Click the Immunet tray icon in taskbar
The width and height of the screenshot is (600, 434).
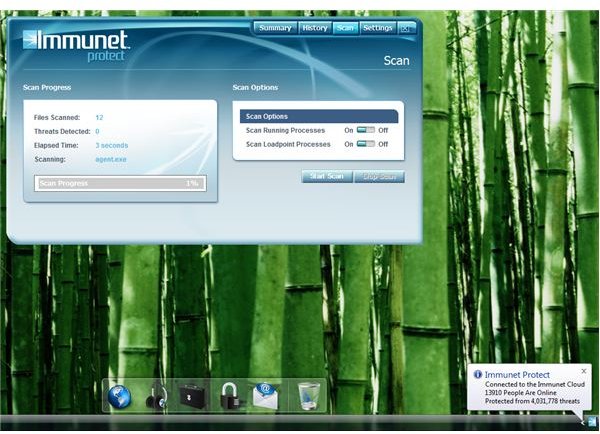[x=592, y=422]
